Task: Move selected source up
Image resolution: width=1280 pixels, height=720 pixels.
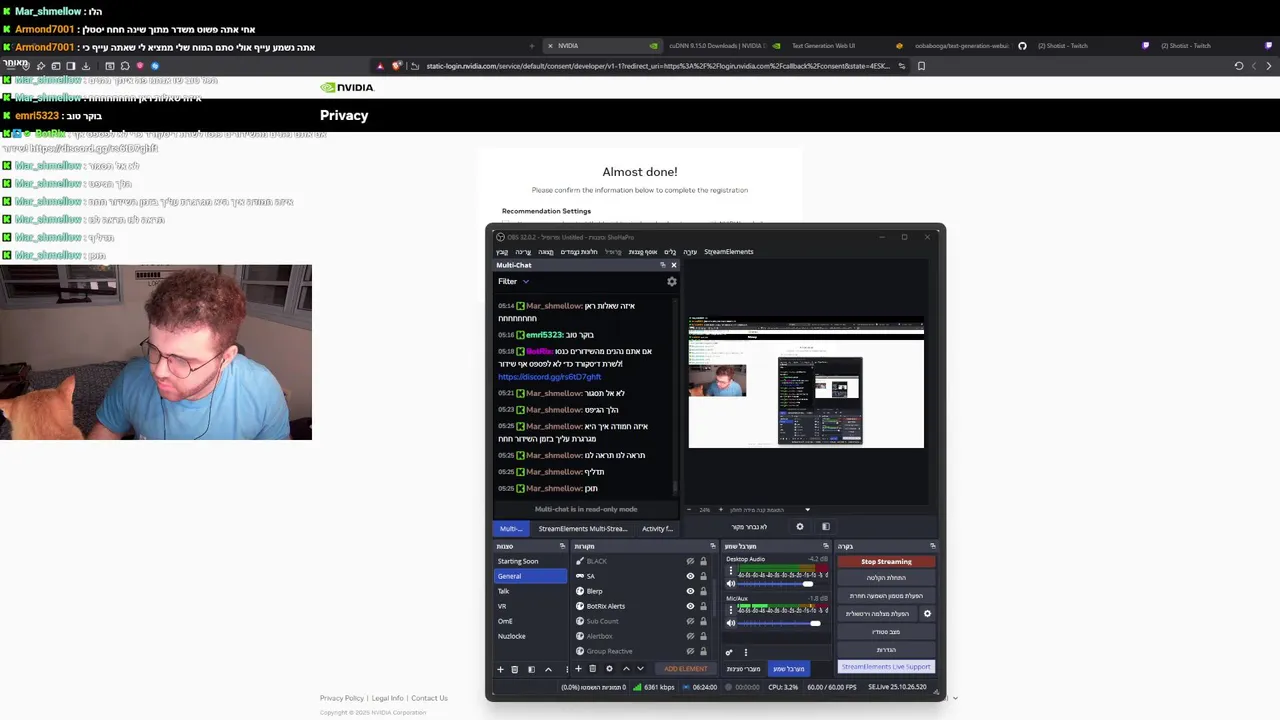Action: coord(626,669)
